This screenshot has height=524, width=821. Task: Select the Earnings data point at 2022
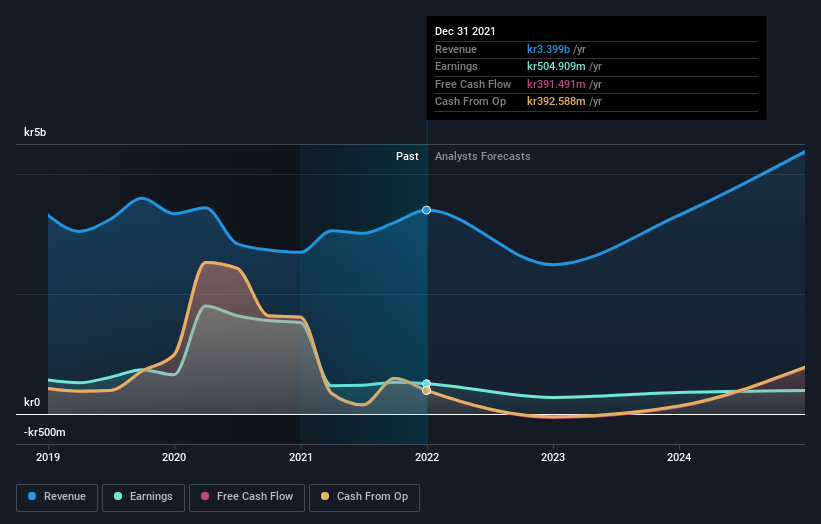coord(427,384)
